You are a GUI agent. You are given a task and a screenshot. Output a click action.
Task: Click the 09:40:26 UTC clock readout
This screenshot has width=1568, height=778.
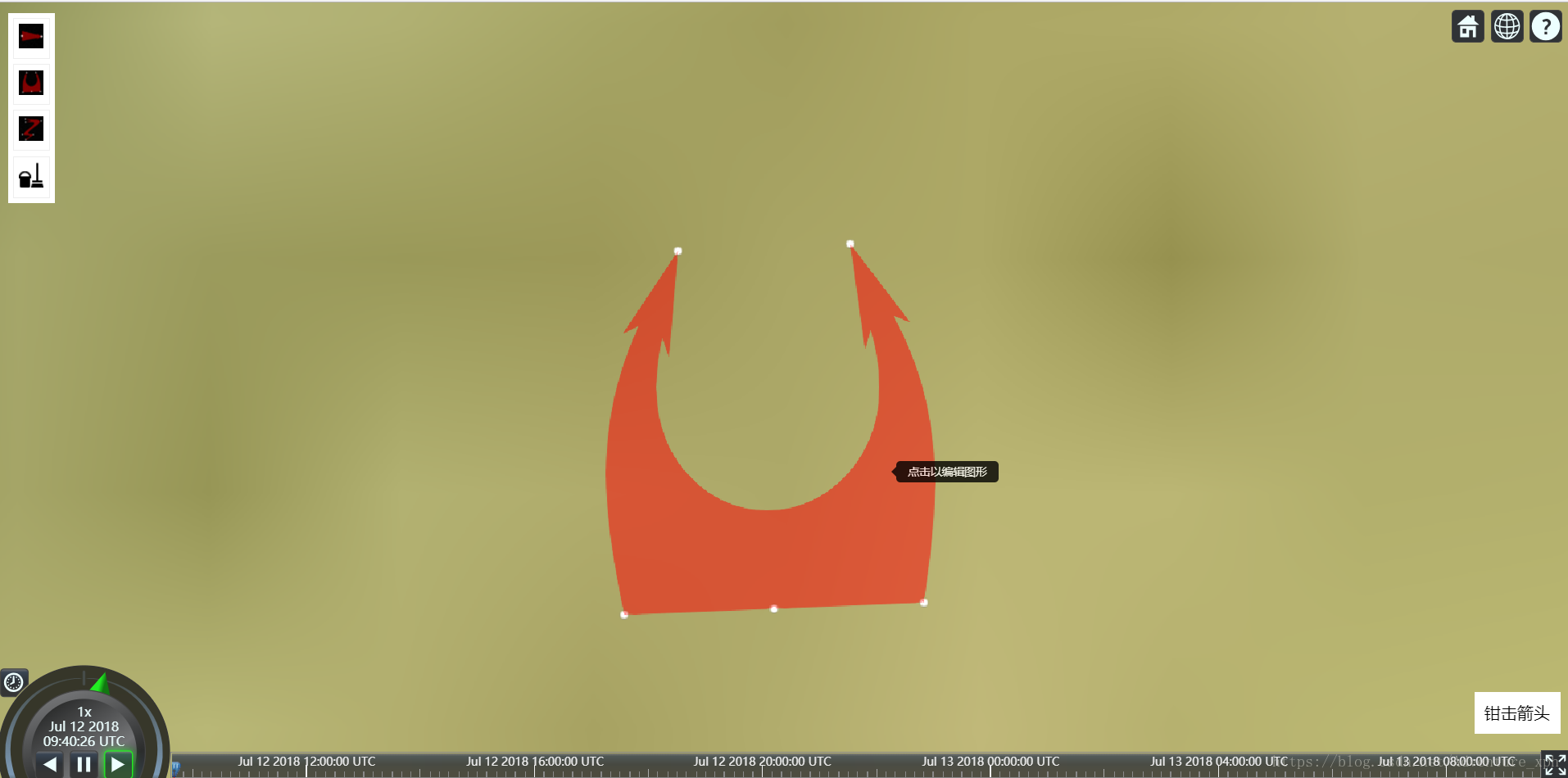coord(84,741)
